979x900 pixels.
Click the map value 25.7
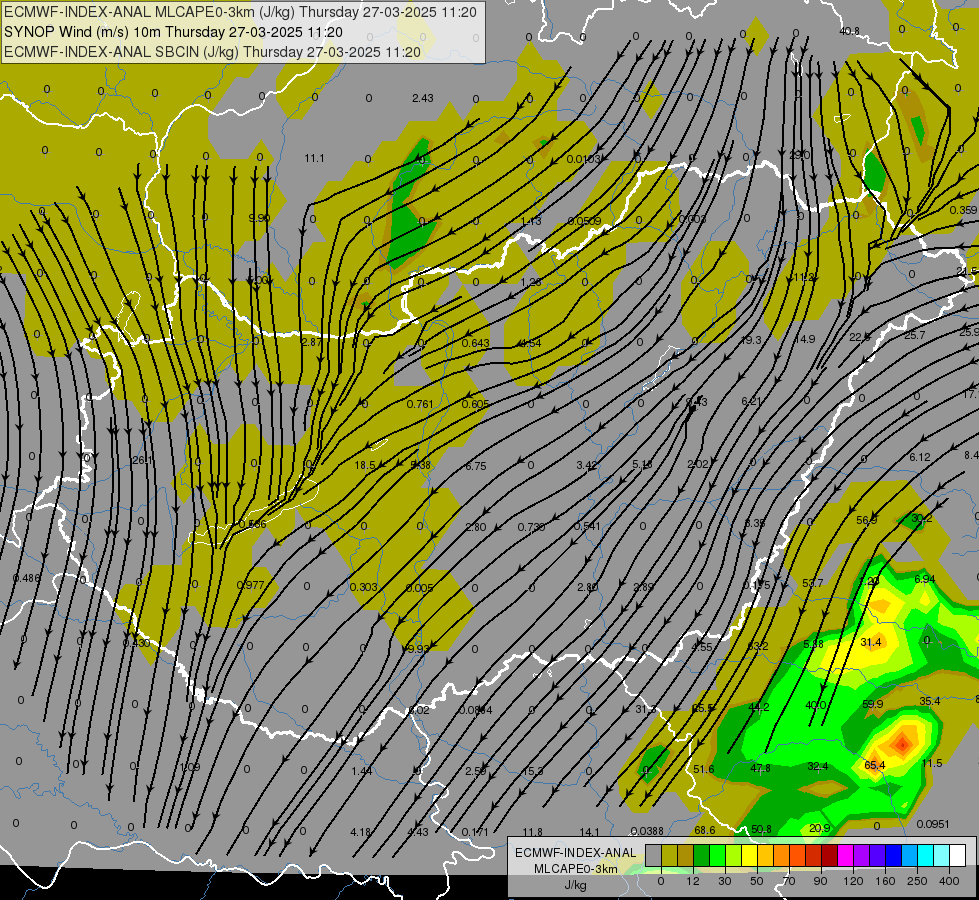pyautogui.click(x=915, y=335)
